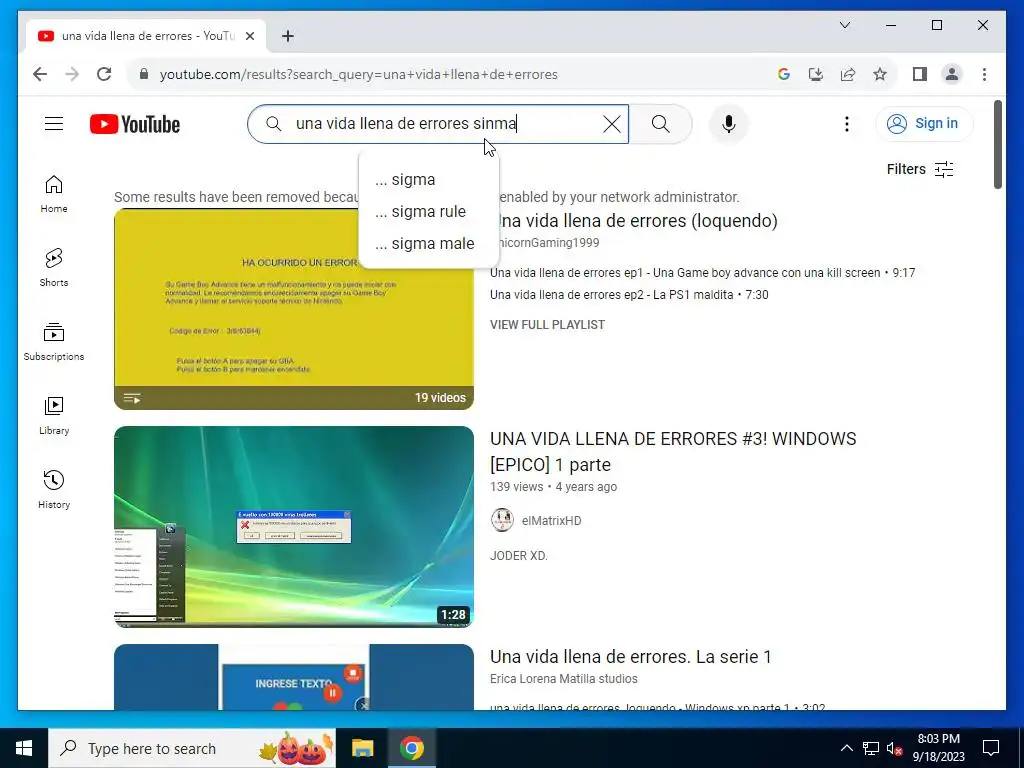Click the Google search icon in the address bar
The image size is (1024, 768).
click(784, 74)
